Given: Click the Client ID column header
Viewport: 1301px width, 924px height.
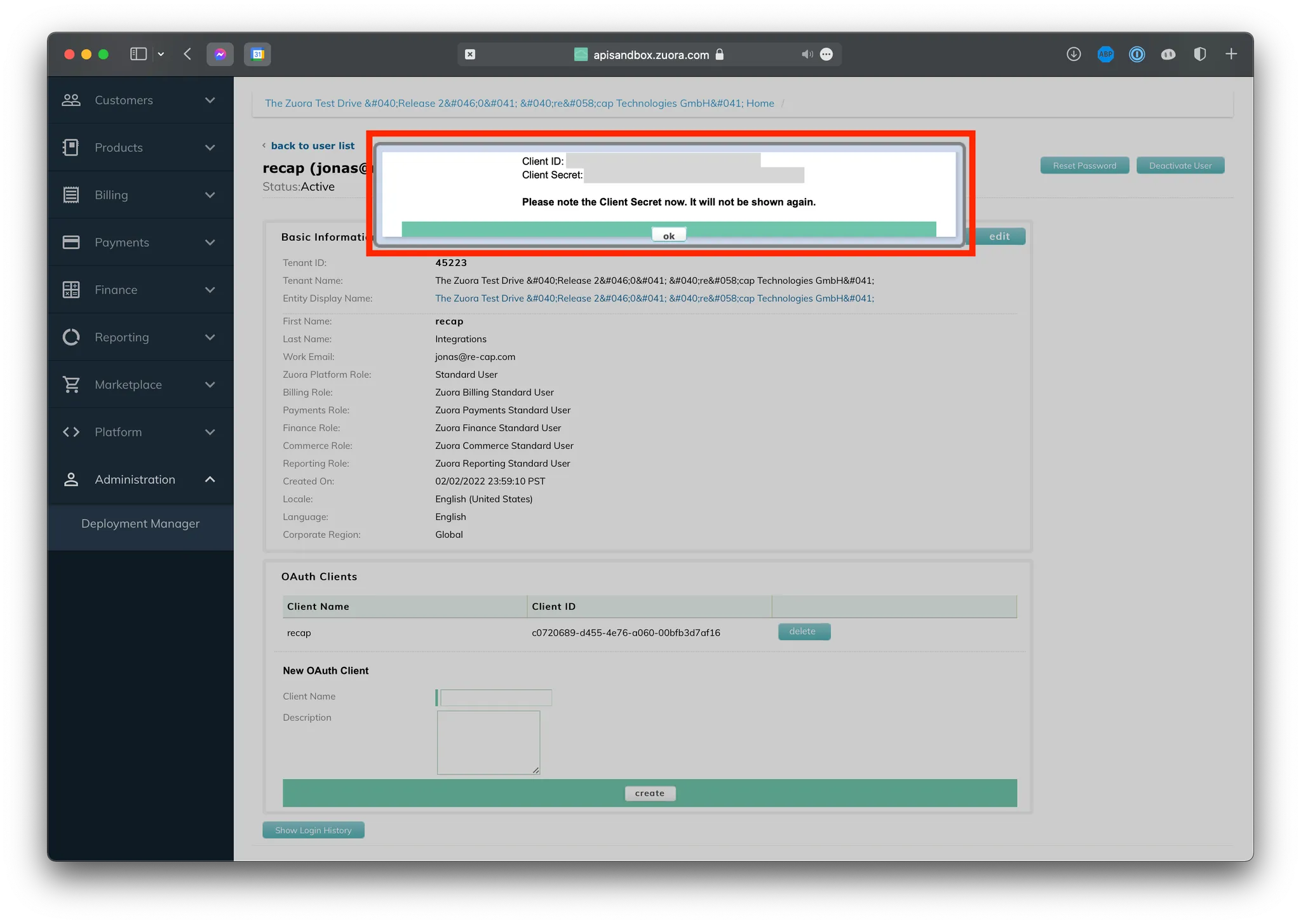Looking at the screenshot, I should pyautogui.click(x=649, y=606).
